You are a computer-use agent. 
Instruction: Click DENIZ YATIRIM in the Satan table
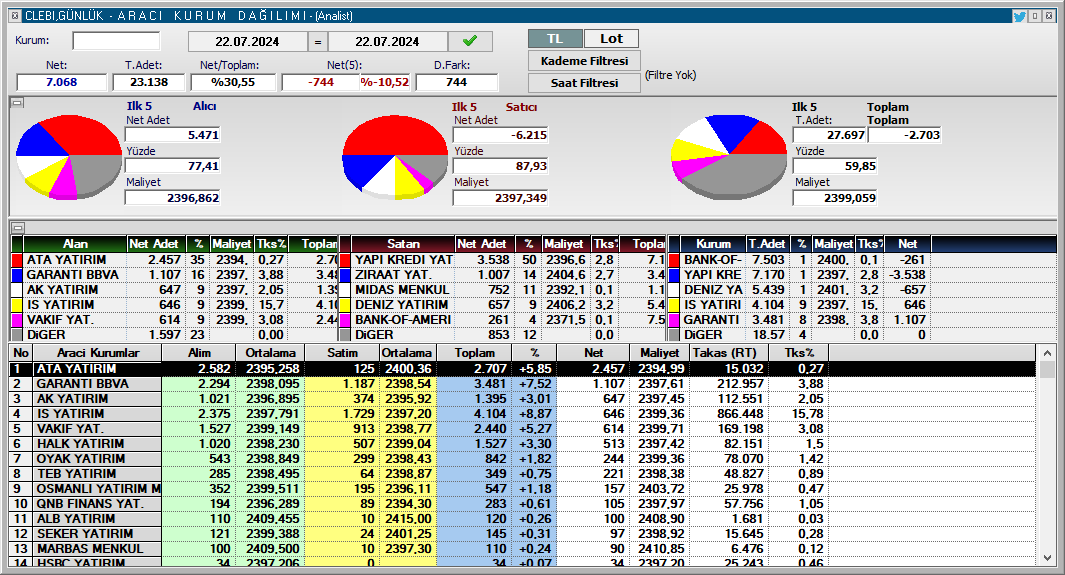coord(401,305)
